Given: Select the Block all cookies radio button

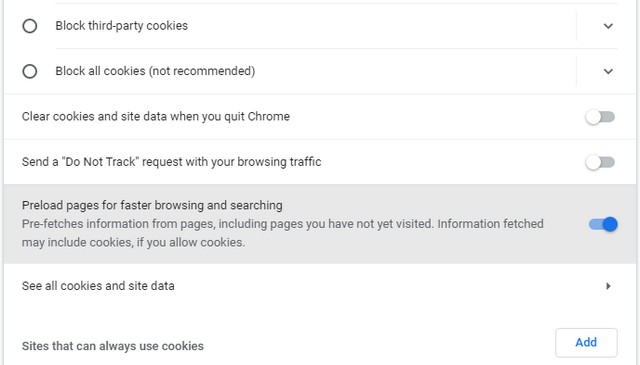Looking at the screenshot, I should (30, 71).
